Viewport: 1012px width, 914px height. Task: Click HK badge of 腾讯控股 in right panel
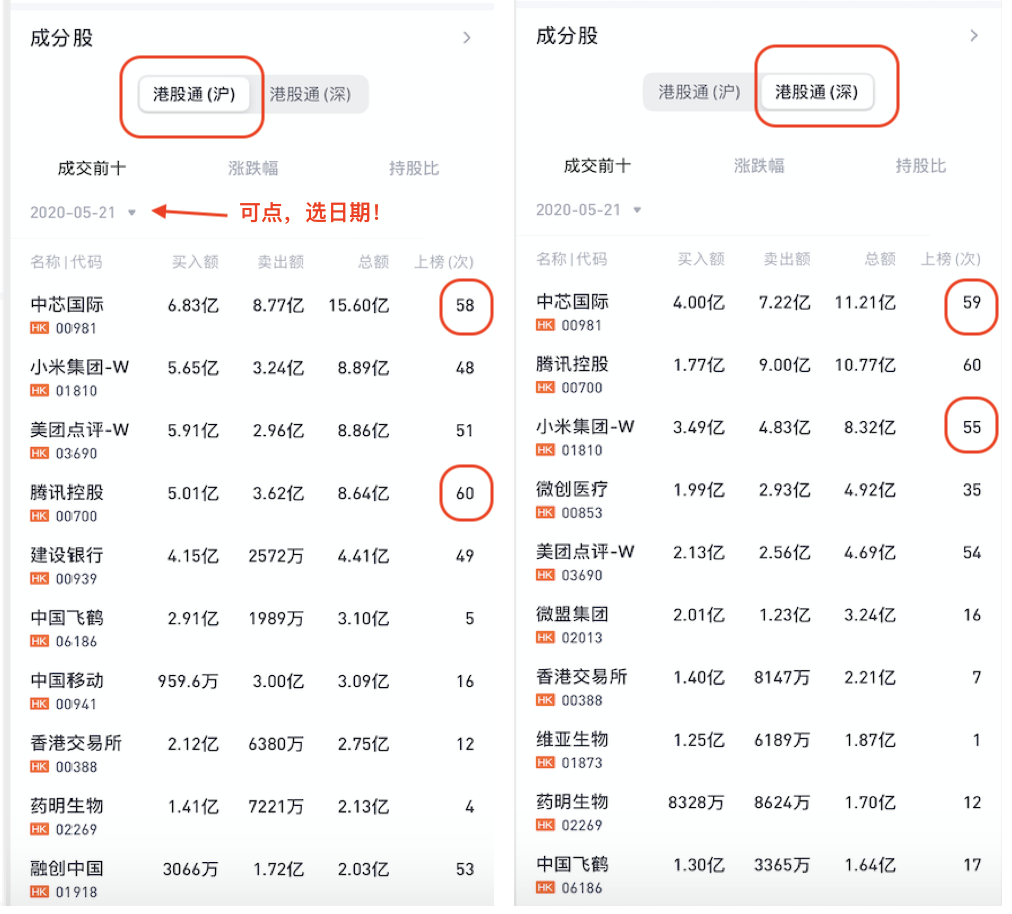click(545, 387)
